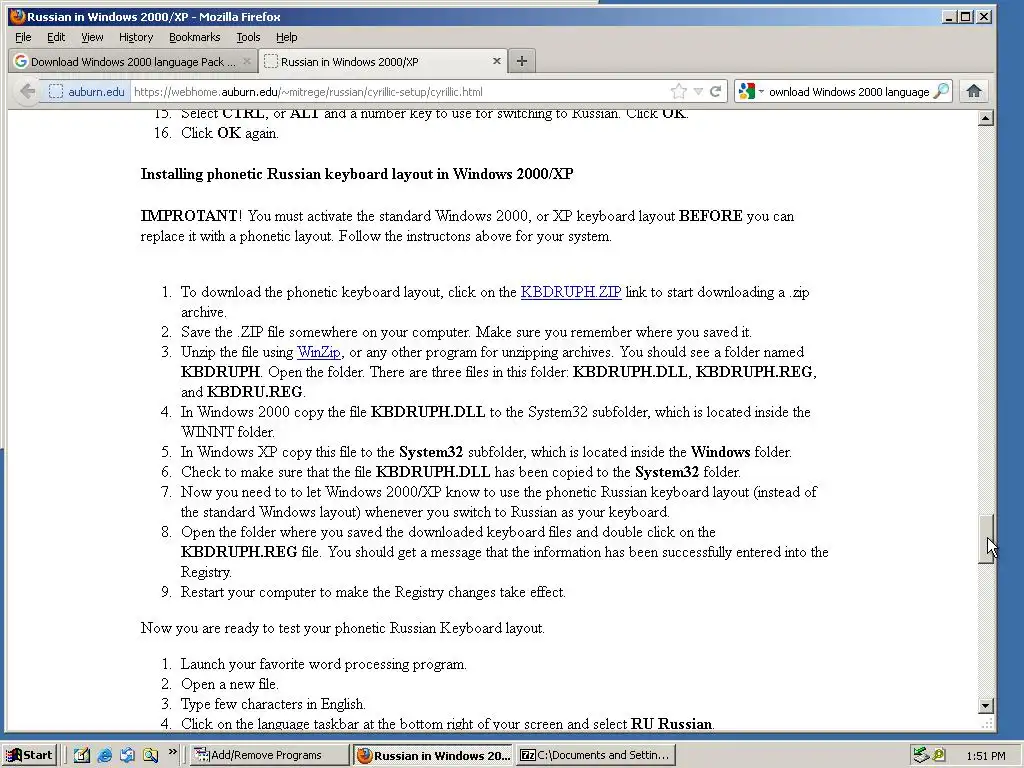Switch to Add/Remove Programs taskbar window

[270, 755]
